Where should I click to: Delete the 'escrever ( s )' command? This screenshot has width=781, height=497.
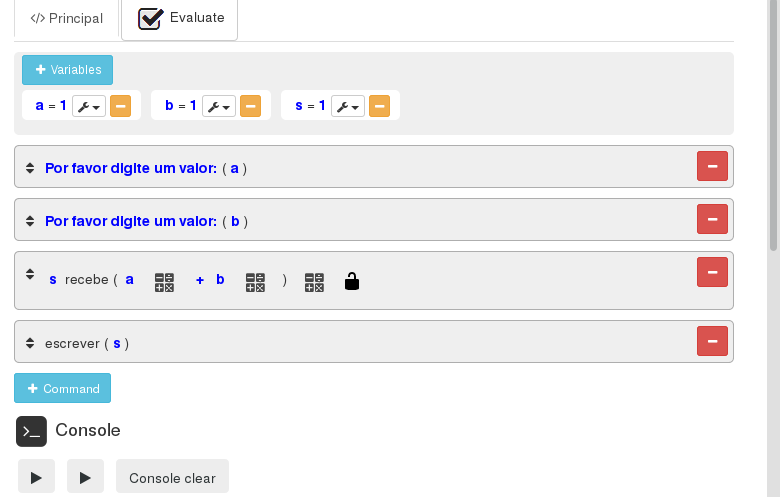coord(712,342)
